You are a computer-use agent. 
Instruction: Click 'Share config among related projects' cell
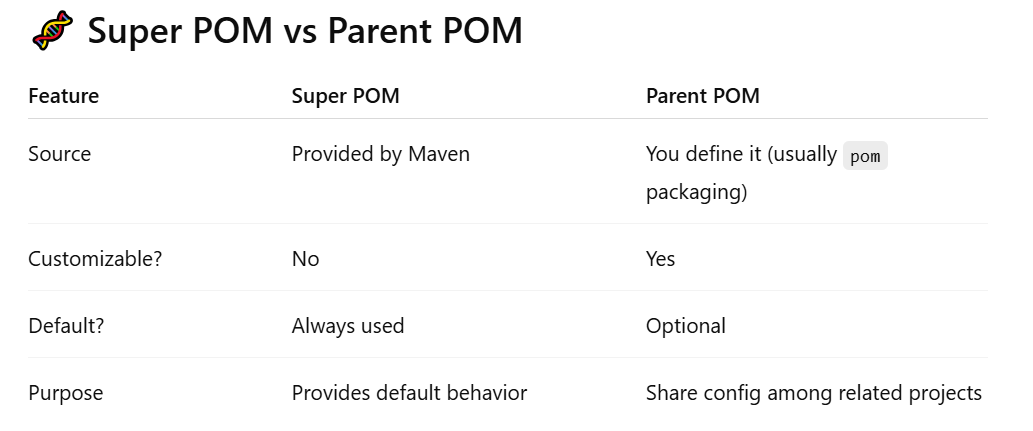(x=814, y=393)
